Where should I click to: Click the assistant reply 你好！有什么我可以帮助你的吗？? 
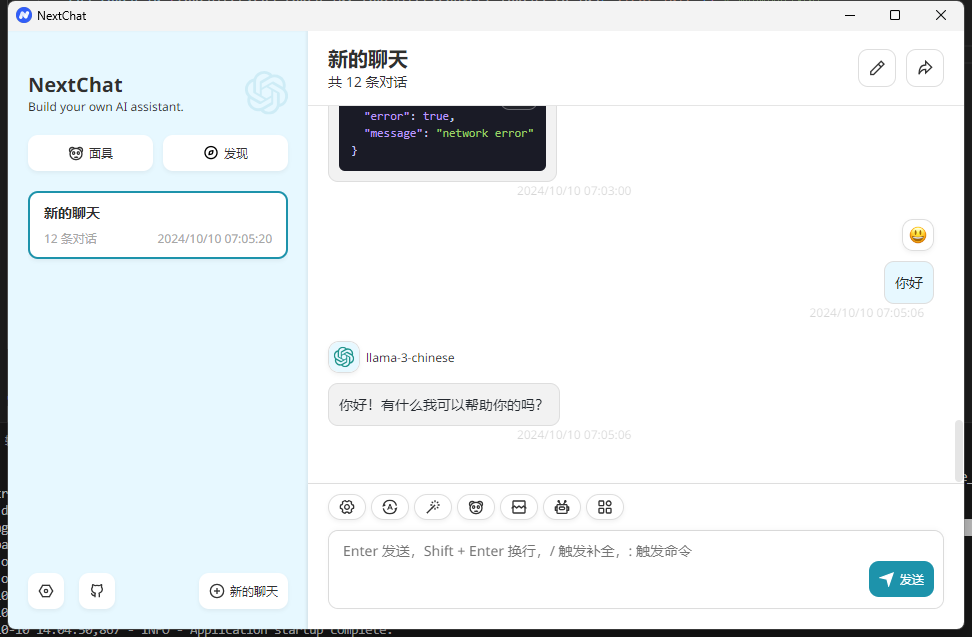click(x=444, y=405)
